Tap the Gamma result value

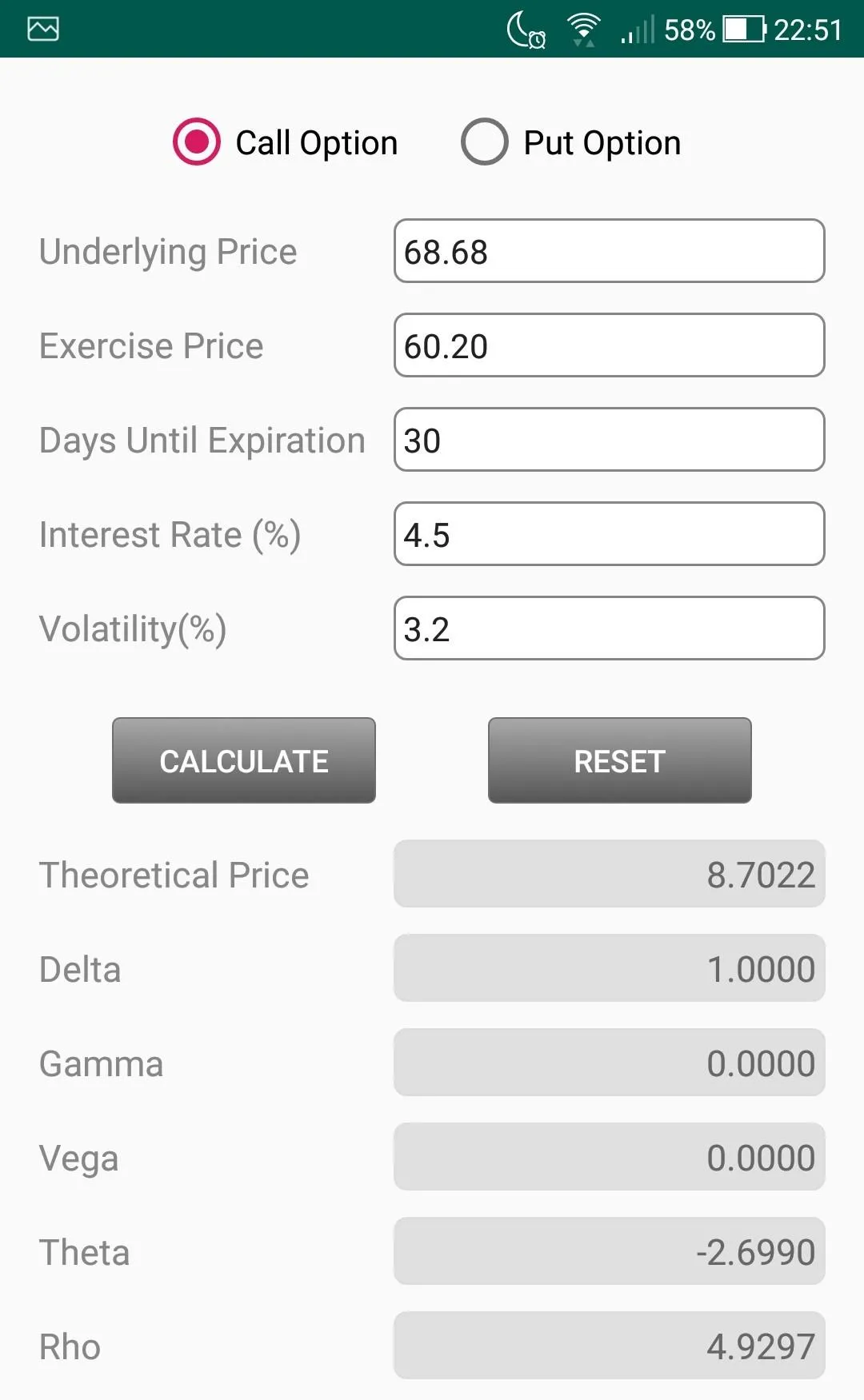pyautogui.click(x=609, y=1063)
